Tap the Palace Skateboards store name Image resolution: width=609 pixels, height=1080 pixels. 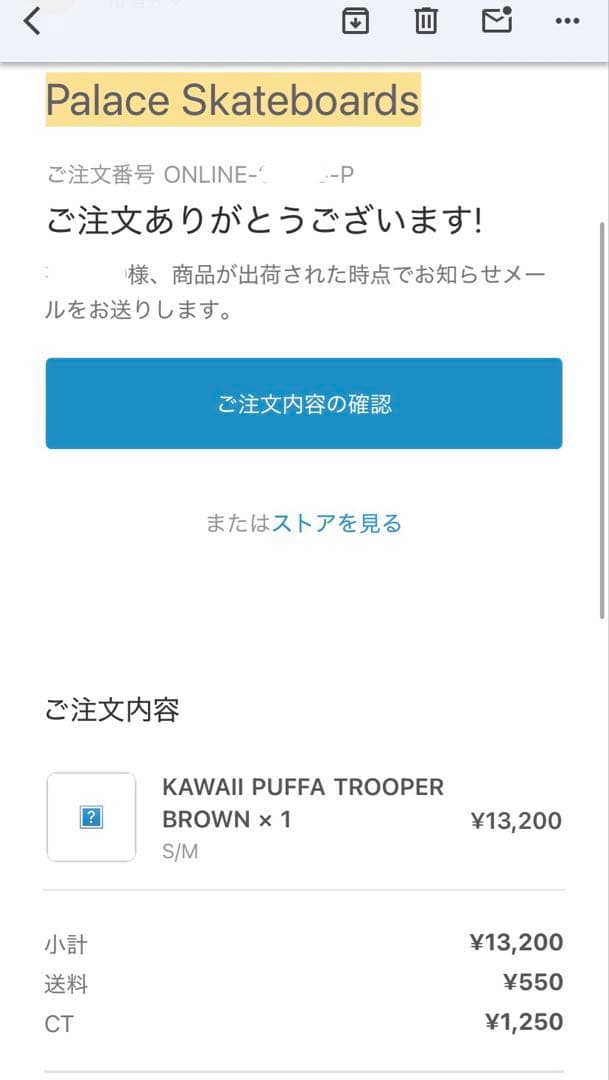click(x=233, y=99)
